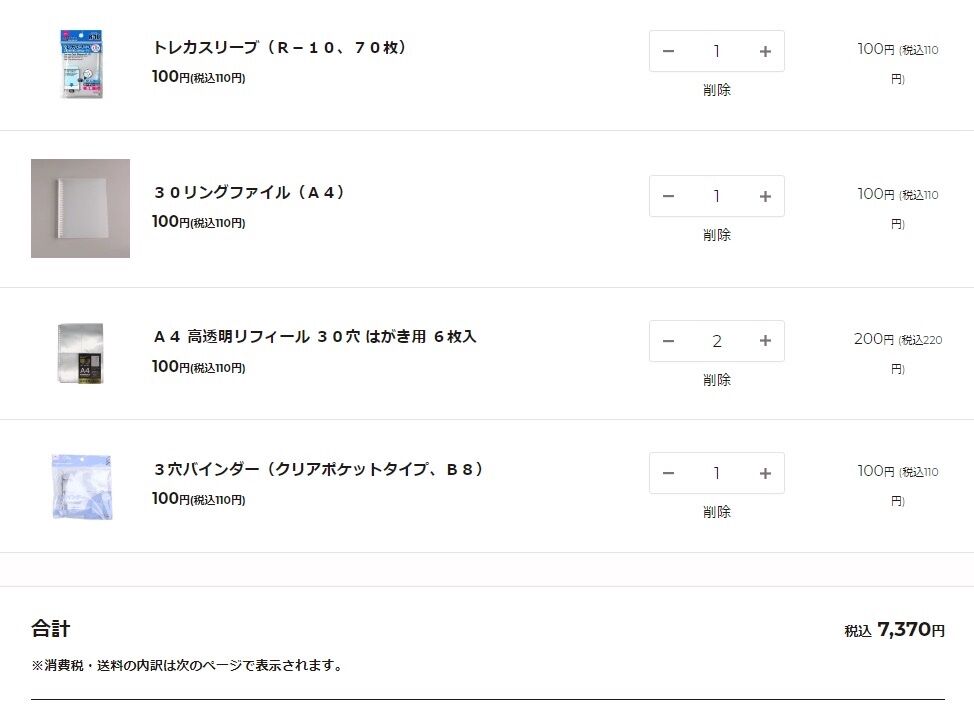This screenshot has width=974, height=725.
Task: Open トレカスリーブ（Ｒ－１０、７０枚） title link
Action: (280, 47)
